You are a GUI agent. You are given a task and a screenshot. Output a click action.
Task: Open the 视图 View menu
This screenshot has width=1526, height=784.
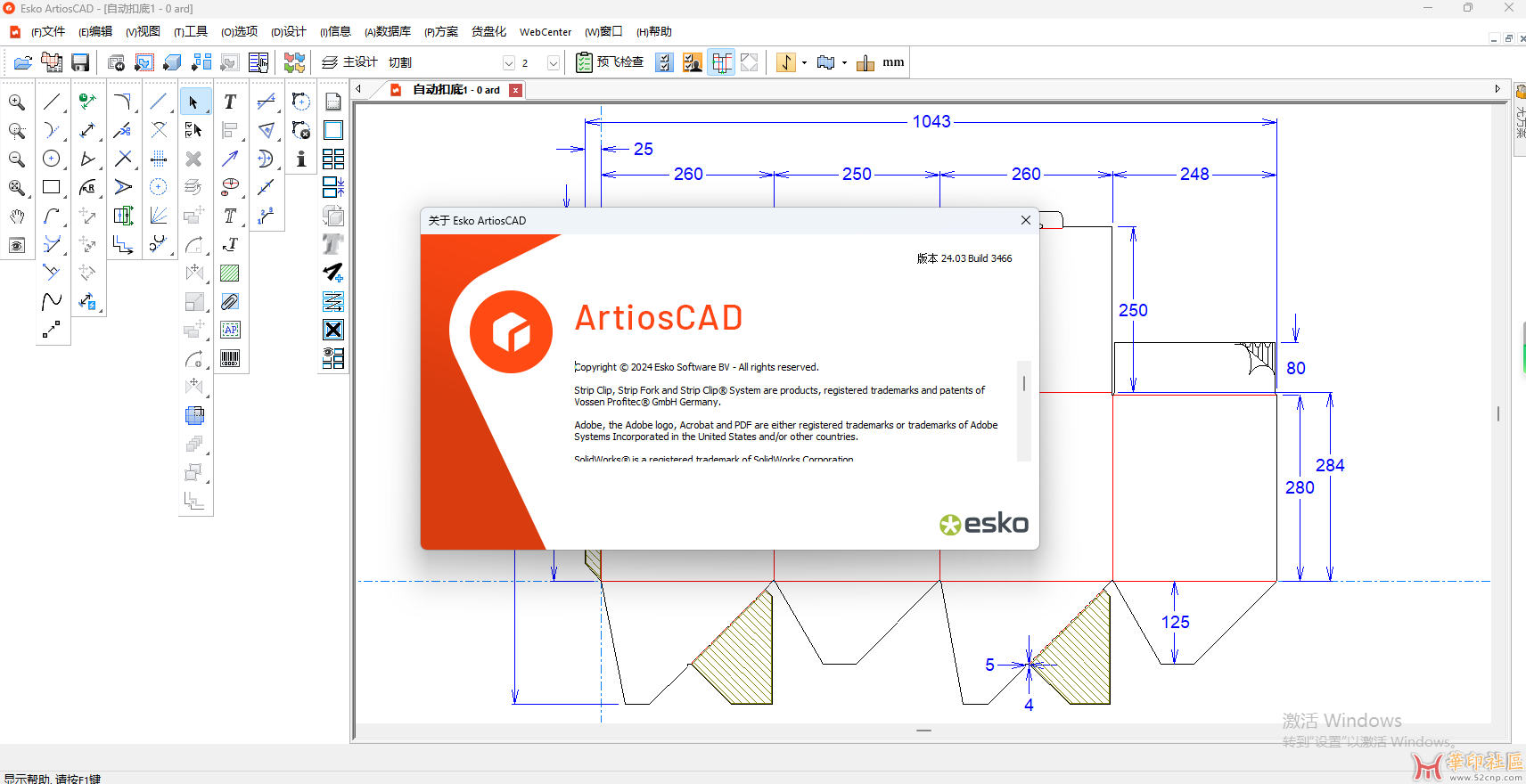tap(143, 32)
